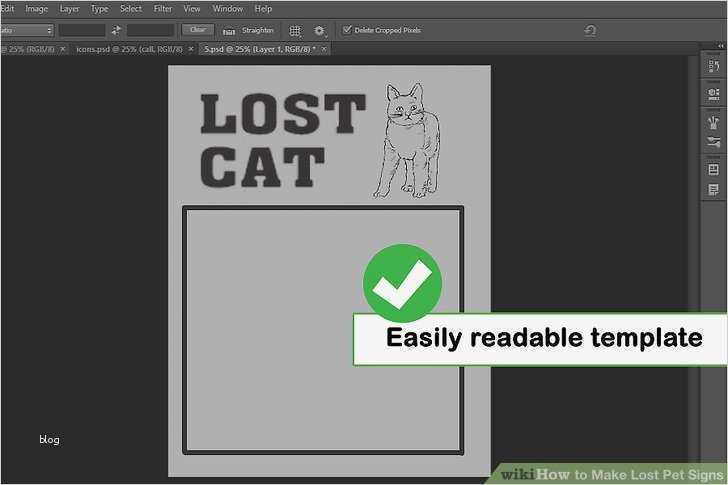Expand the collapsed panel dock arrows
The height and width of the screenshot is (485, 728).
click(x=721, y=45)
